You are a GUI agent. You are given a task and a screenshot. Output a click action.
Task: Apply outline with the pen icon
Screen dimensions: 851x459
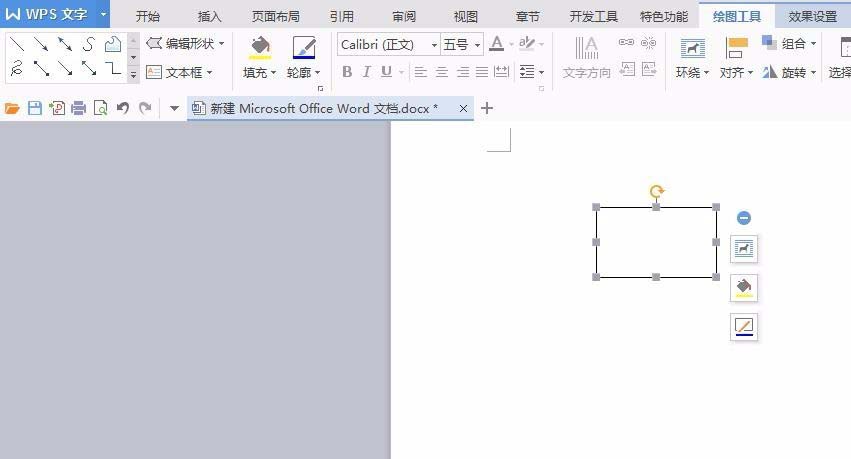coord(304,48)
